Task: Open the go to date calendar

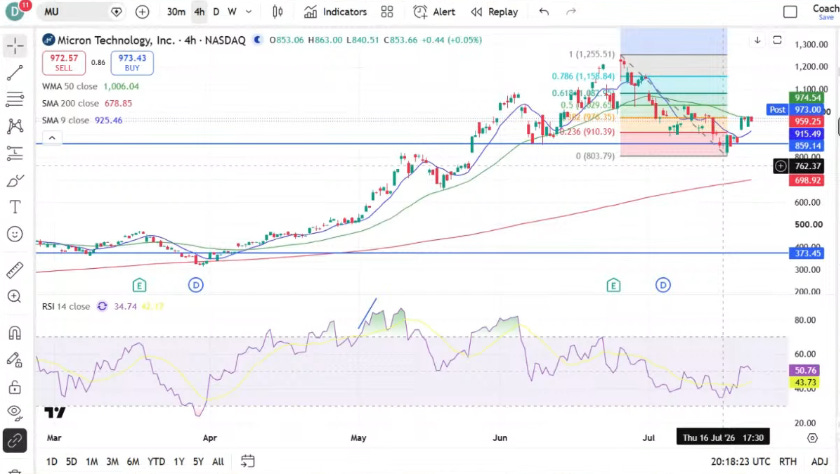Action: tap(248, 461)
